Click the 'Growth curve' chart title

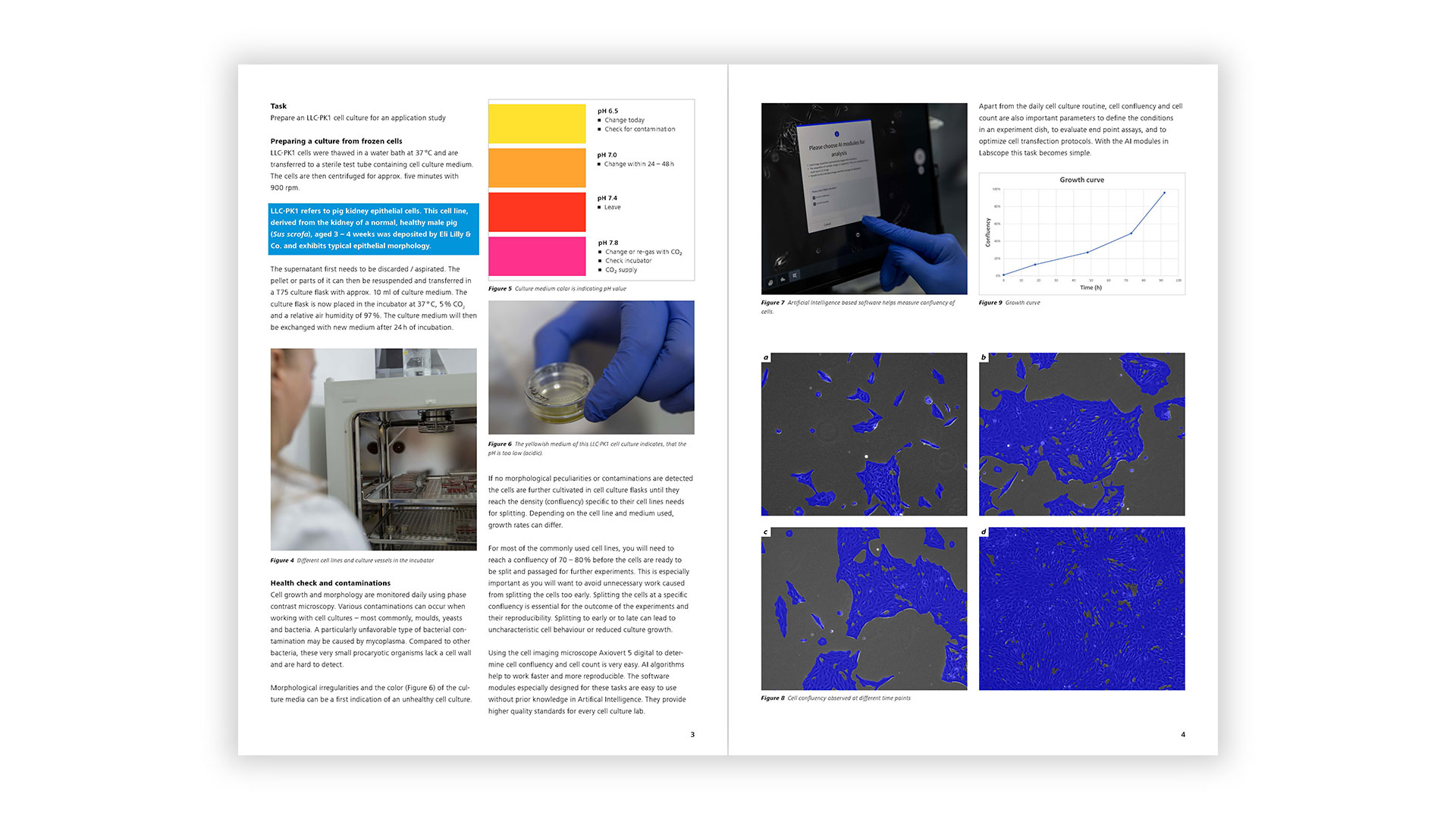click(x=1082, y=180)
